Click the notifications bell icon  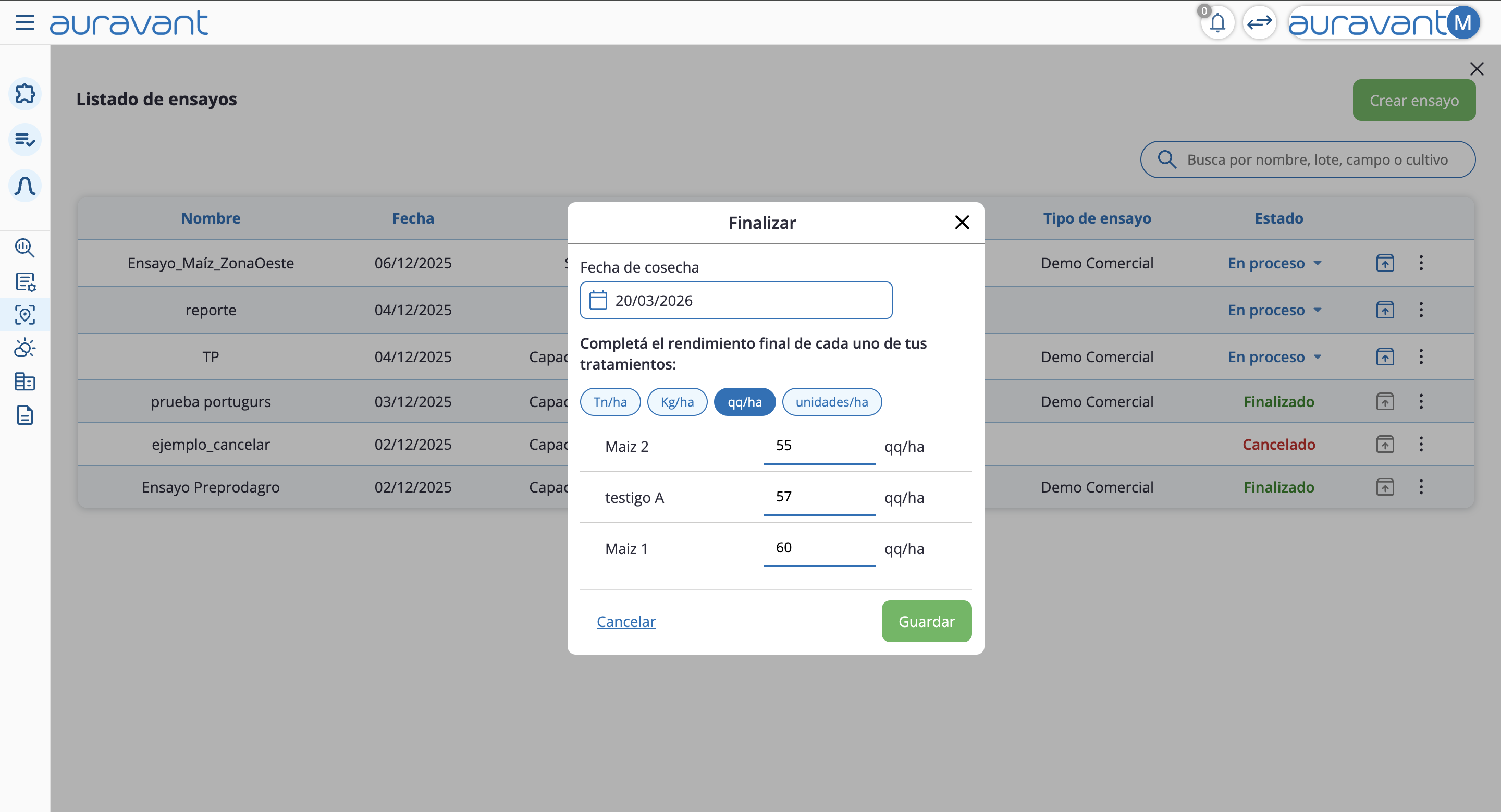pyautogui.click(x=1217, y=23)
